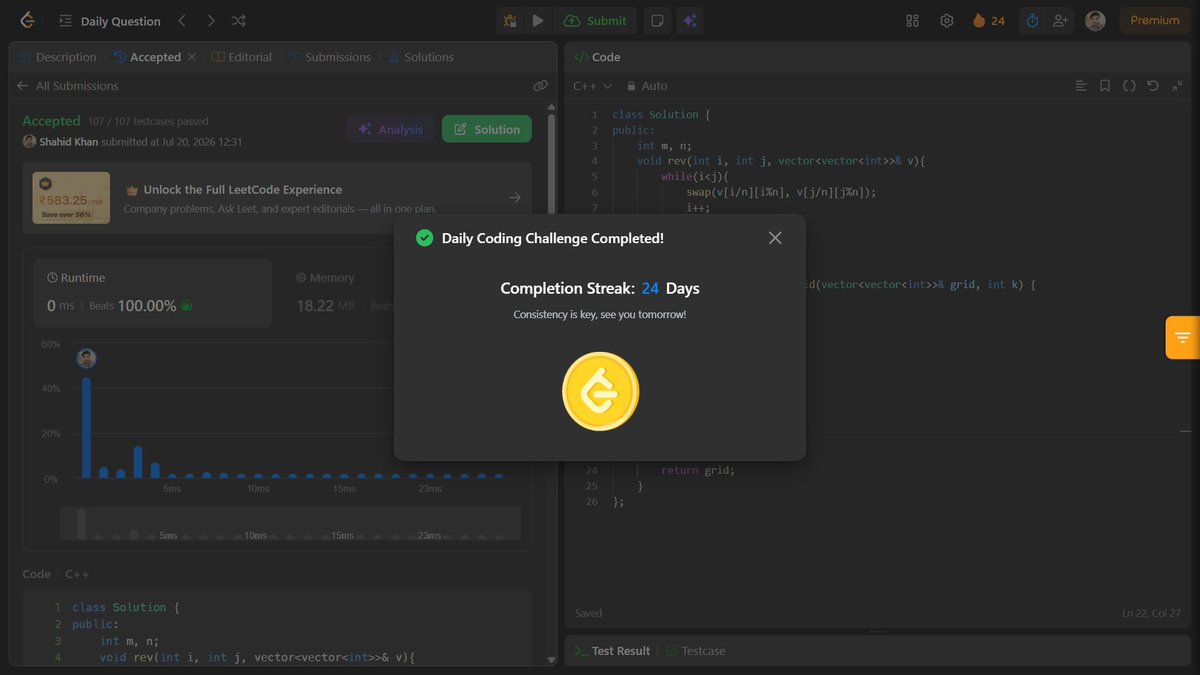Invite a collaborator icon
The width and height of the screenshot is (1200, 675).
click(x=1060, y=20)
